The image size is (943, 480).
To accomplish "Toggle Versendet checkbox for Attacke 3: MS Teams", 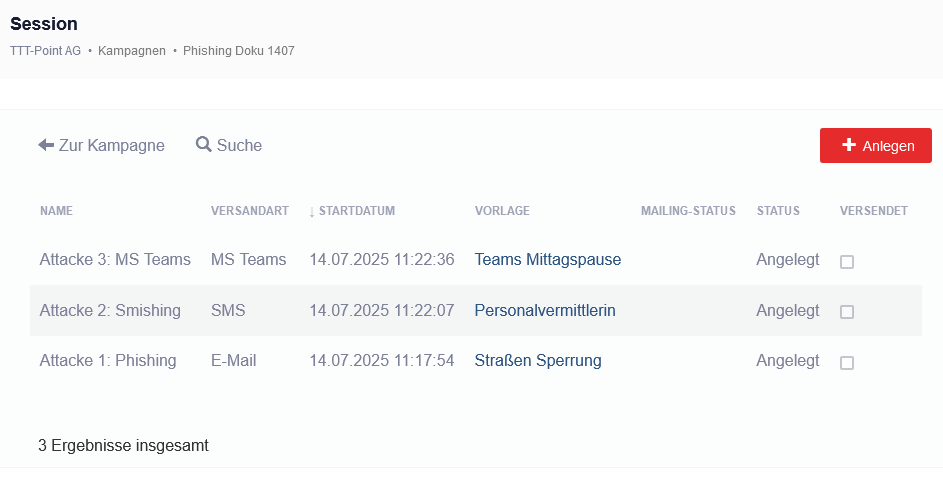I will [847, 261].
